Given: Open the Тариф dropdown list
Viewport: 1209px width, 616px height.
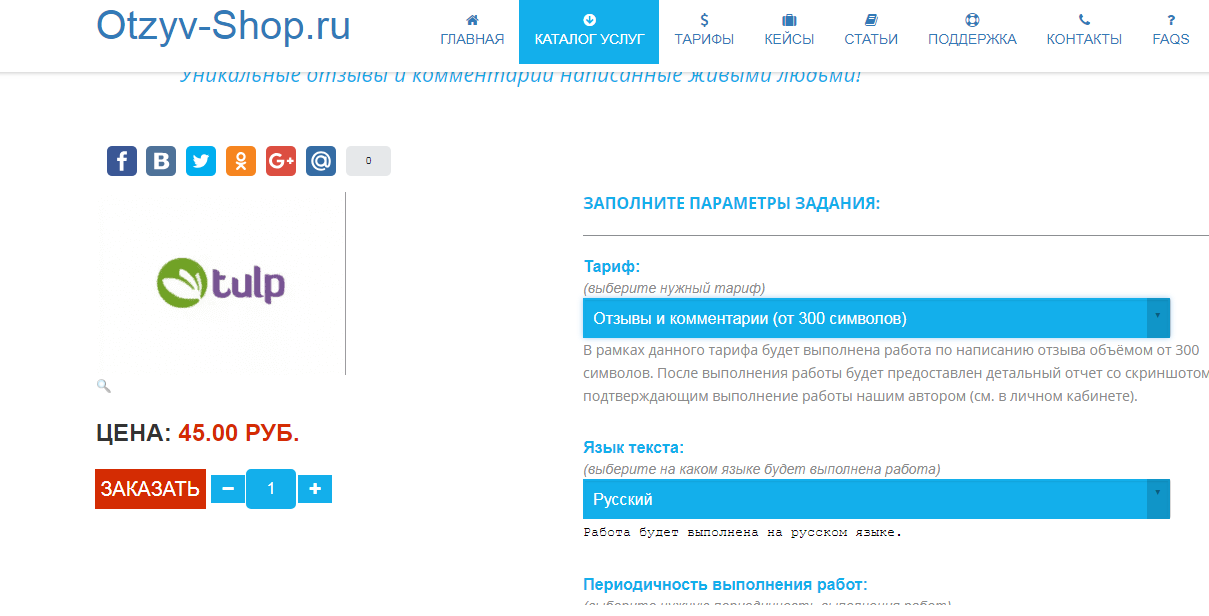Looking at the screenshot, I should pos(876,318).
